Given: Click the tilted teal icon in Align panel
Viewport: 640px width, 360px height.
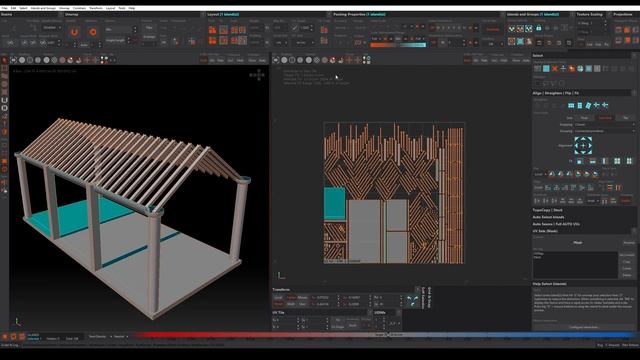Looking at the screenshot, I should coord(588,105).
